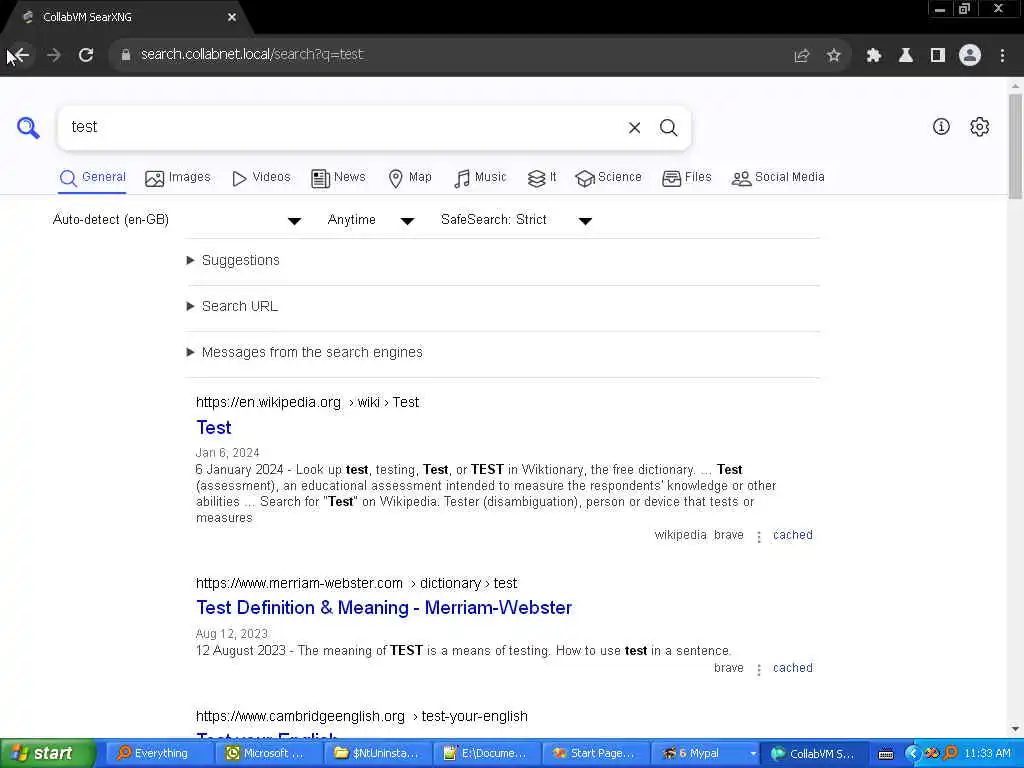This screenshot has height=768, width=1024.
Task: Switch to the Map category
Action: pos(409,178)
